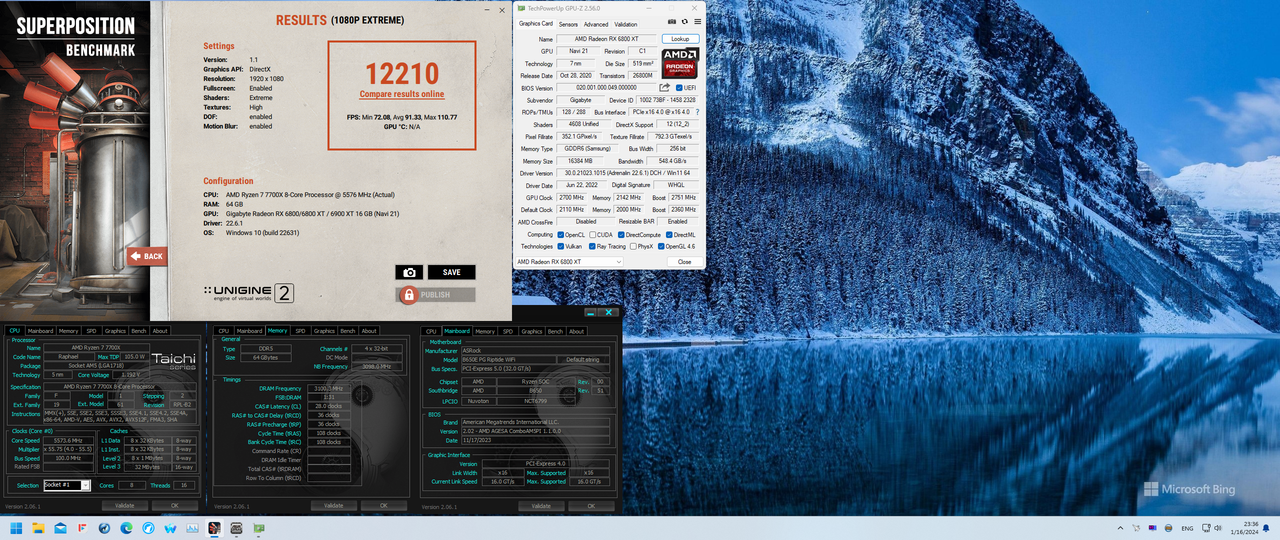Click the Driver Version field in GPU-Z
The width and height of the screenshot is (1280, 540).
[x=629, y=173]
